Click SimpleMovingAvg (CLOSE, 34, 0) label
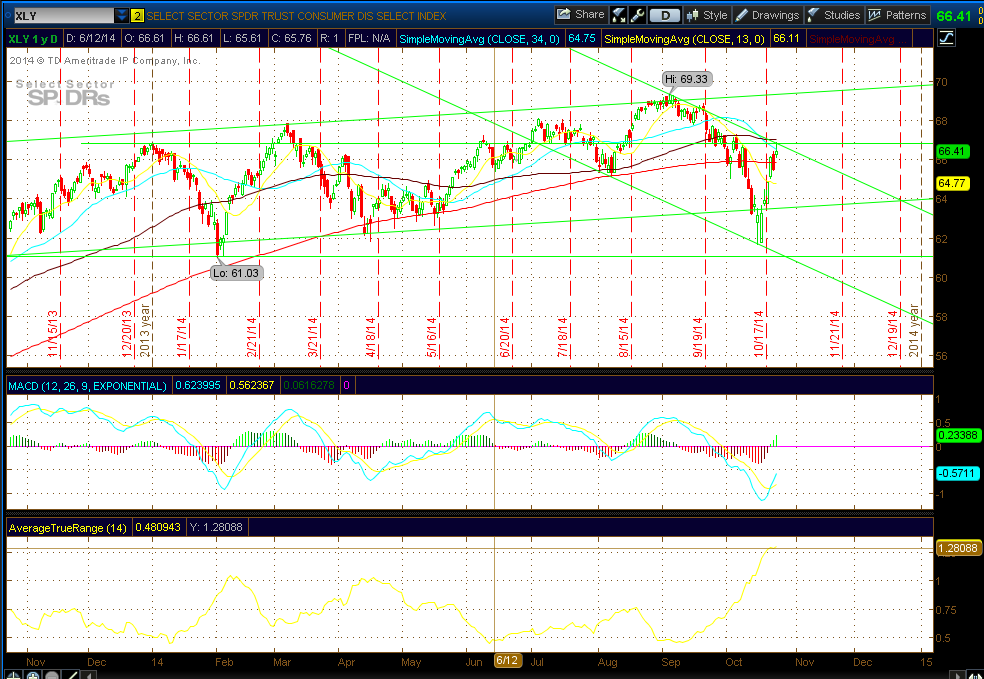 pos(479,39)
